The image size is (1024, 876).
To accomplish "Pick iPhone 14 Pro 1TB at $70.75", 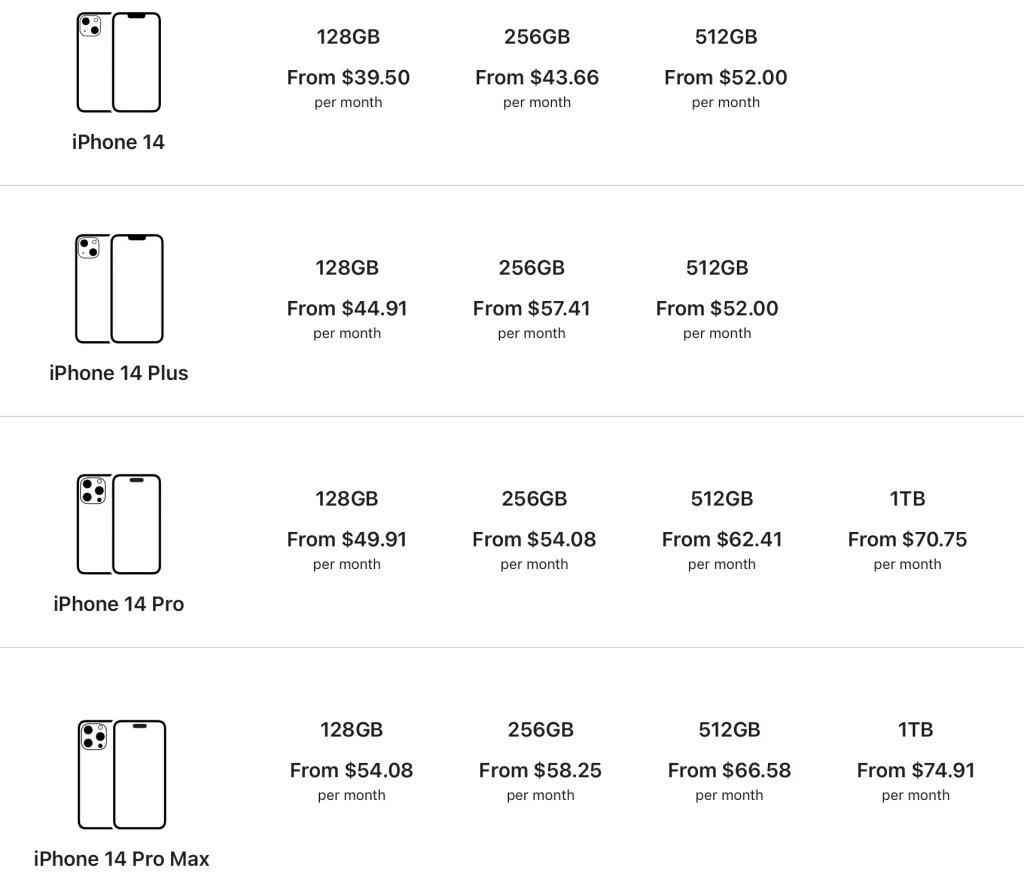I will pos(907,530).
